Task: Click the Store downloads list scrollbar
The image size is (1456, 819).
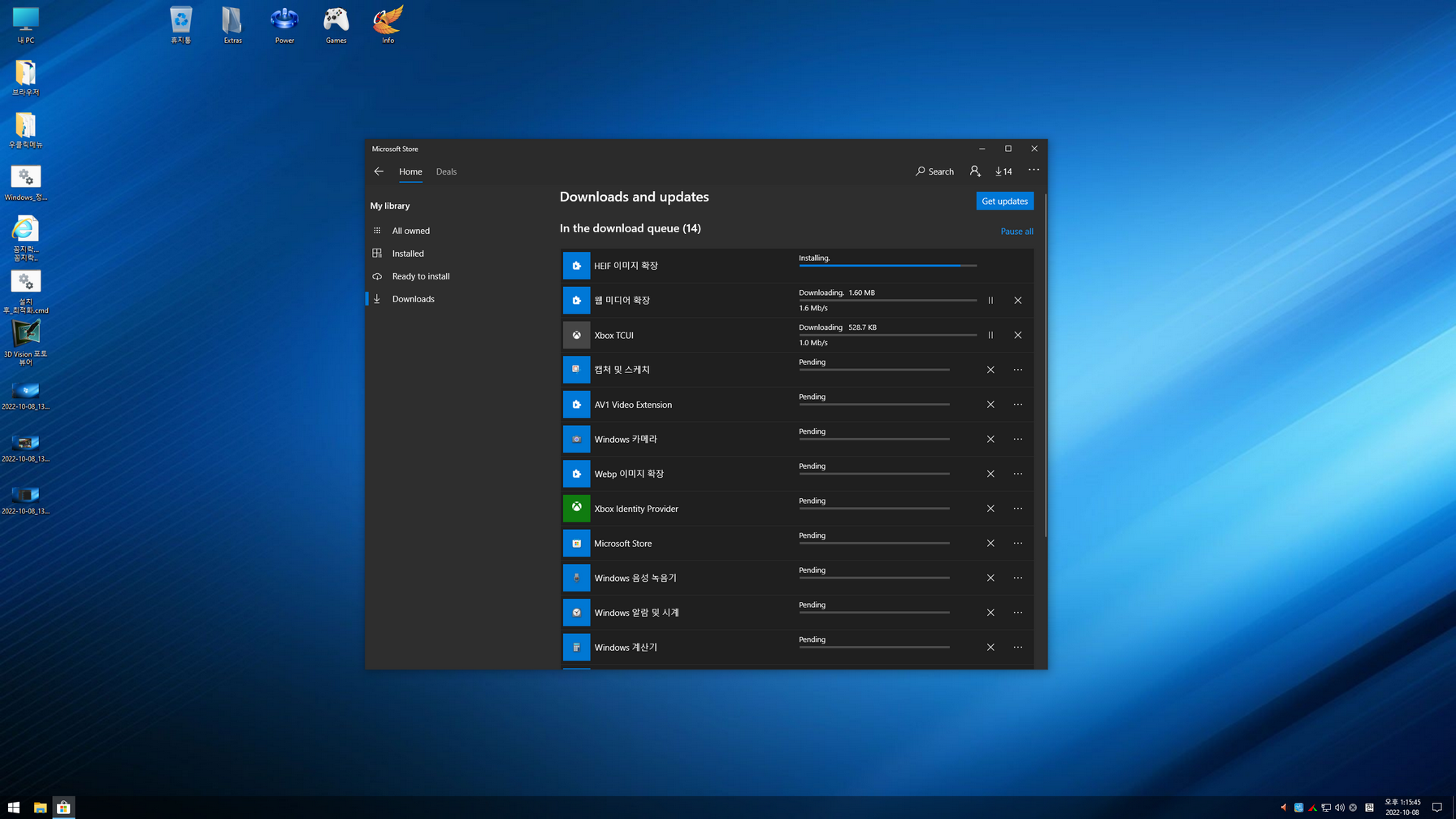Action: tap(1045, 366)
